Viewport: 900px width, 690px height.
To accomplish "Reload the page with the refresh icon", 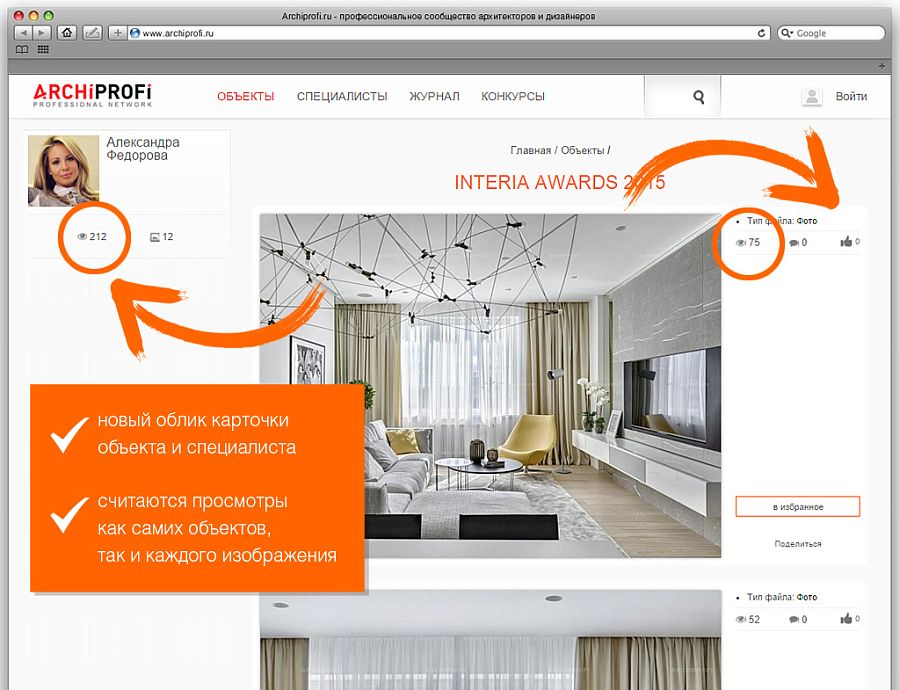I will click(x=762, y=33).
